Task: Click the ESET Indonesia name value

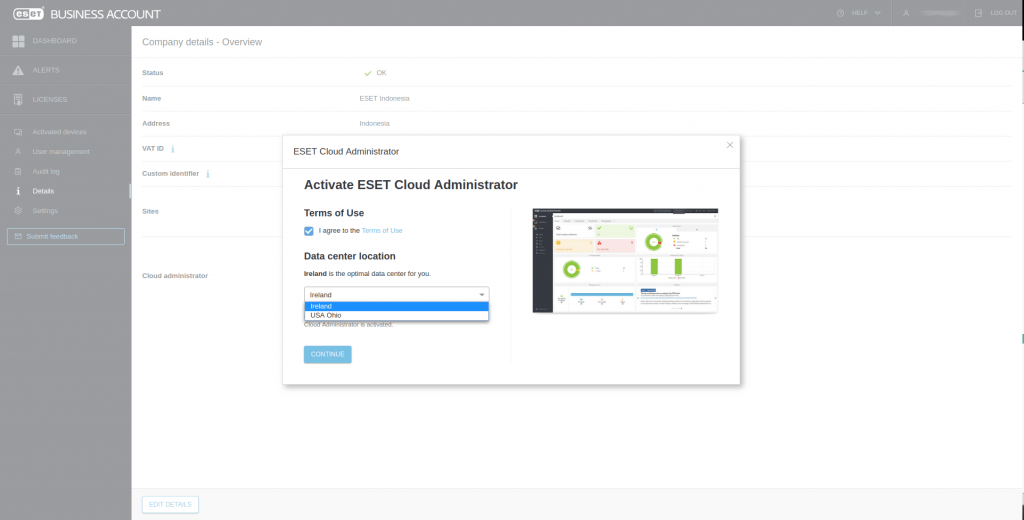Action: [385, 99]
